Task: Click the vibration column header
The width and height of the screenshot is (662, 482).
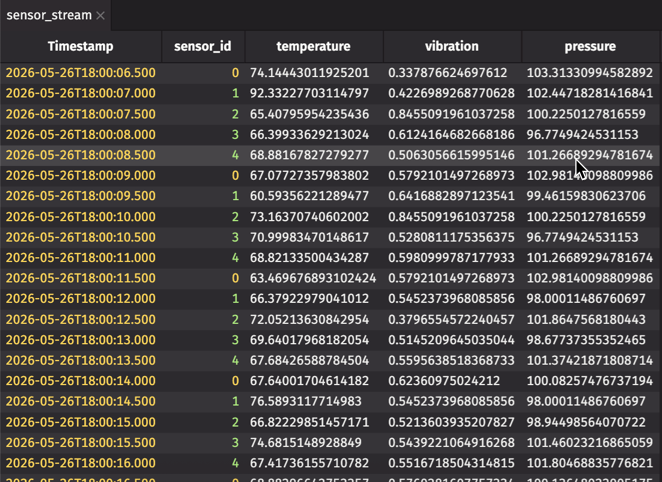Action: [452, 46]
